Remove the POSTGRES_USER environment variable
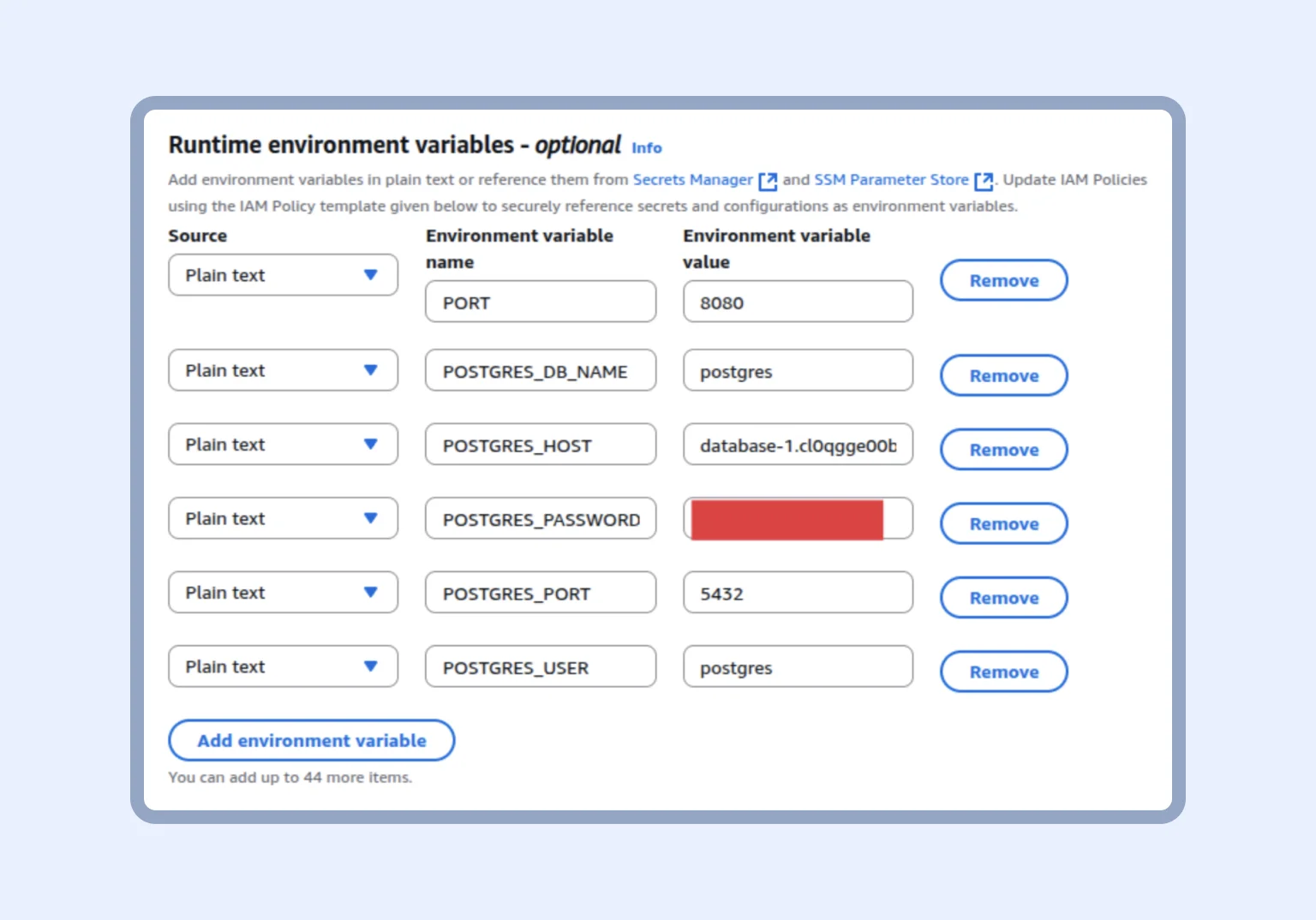Viewport: 1316px width, 920px height. pyautogui.click(x=1003, y=672)
